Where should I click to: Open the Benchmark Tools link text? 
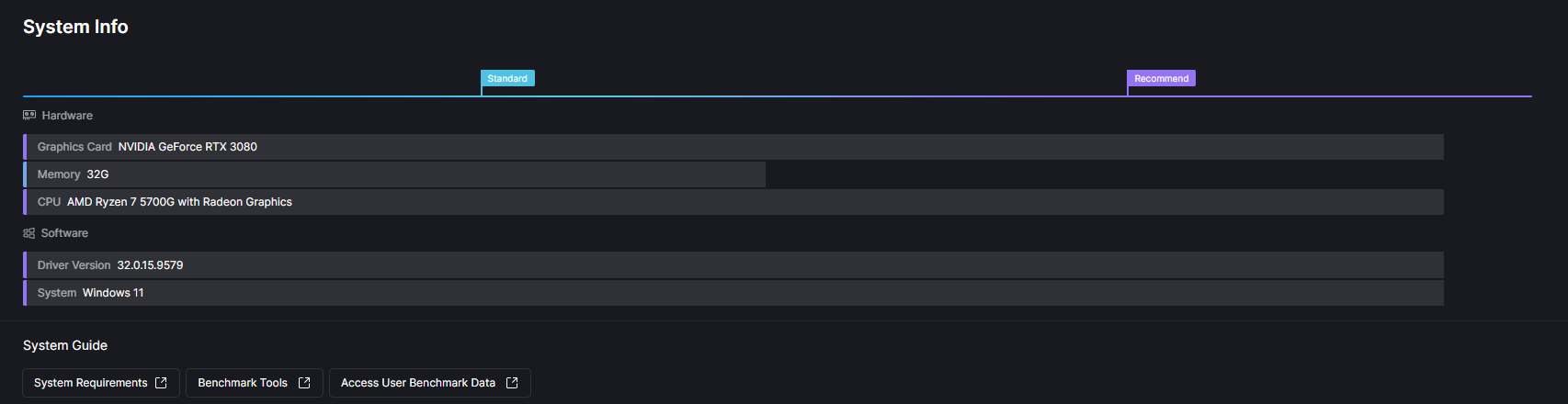(243, 383)
